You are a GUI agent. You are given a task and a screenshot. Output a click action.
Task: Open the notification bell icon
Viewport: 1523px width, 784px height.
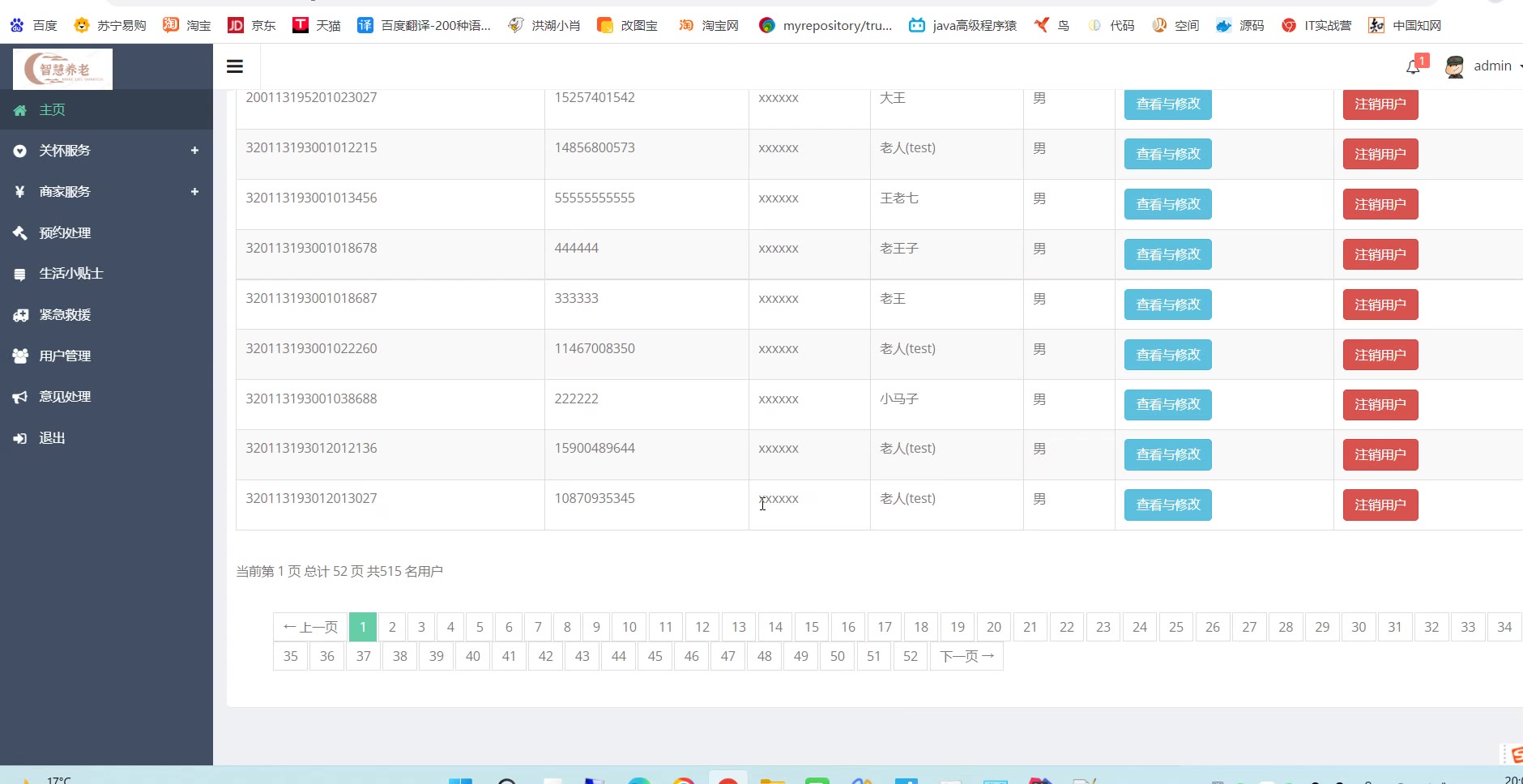point(1414,66)
